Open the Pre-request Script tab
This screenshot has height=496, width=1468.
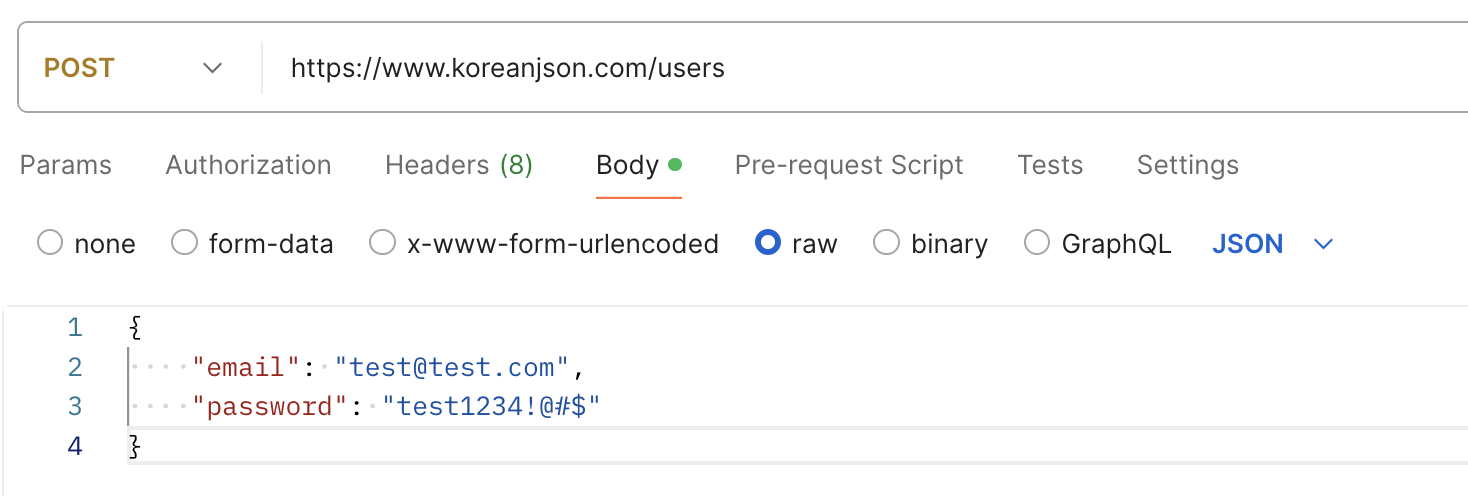click(x=849, y=165)
